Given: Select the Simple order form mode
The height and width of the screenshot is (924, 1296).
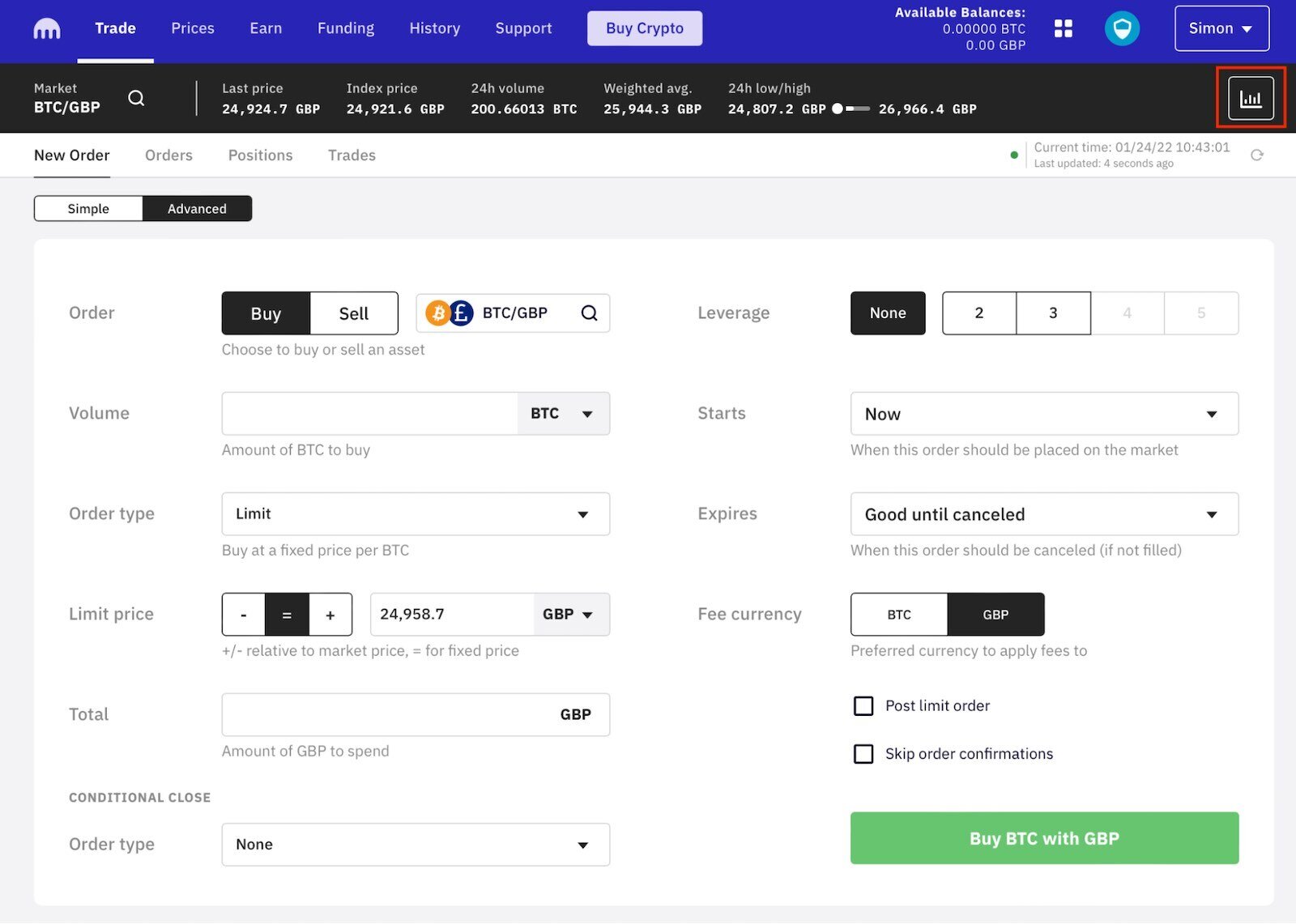Looking at the screenshot, I should pos(88,208).
